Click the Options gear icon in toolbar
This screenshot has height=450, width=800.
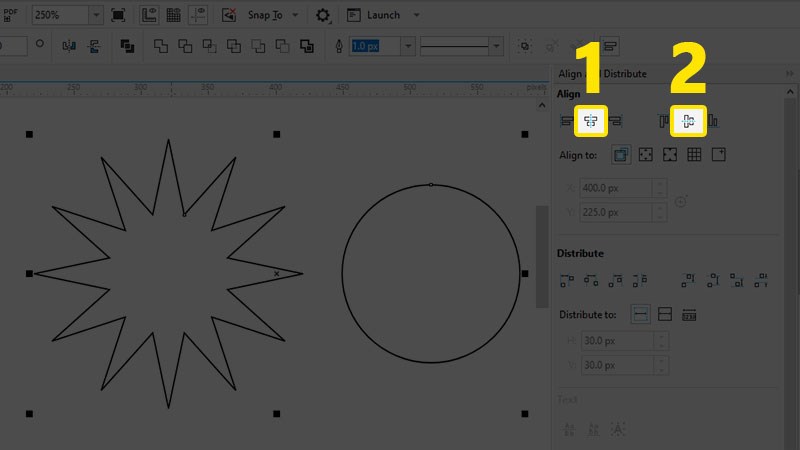323,15
